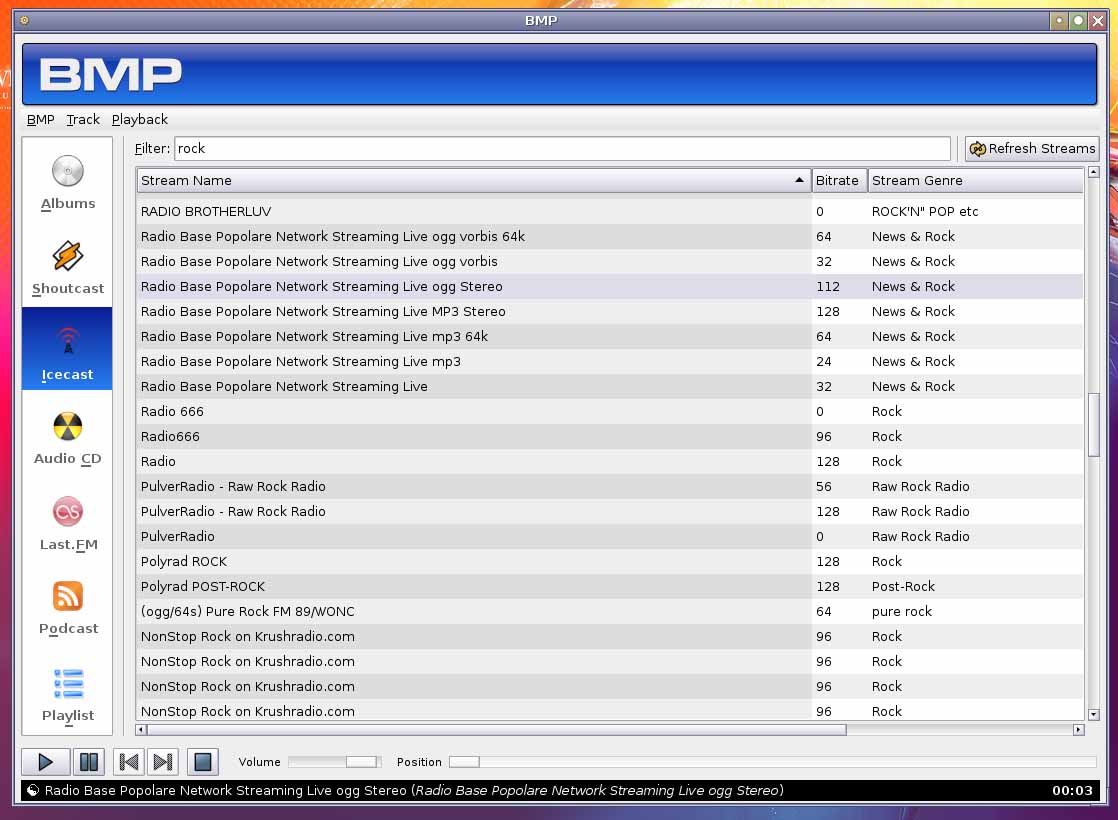Image resolution: width=1118 pixels, height=820 pixels.
Task: Click the Filter text field
Action: tap(563, 148)
